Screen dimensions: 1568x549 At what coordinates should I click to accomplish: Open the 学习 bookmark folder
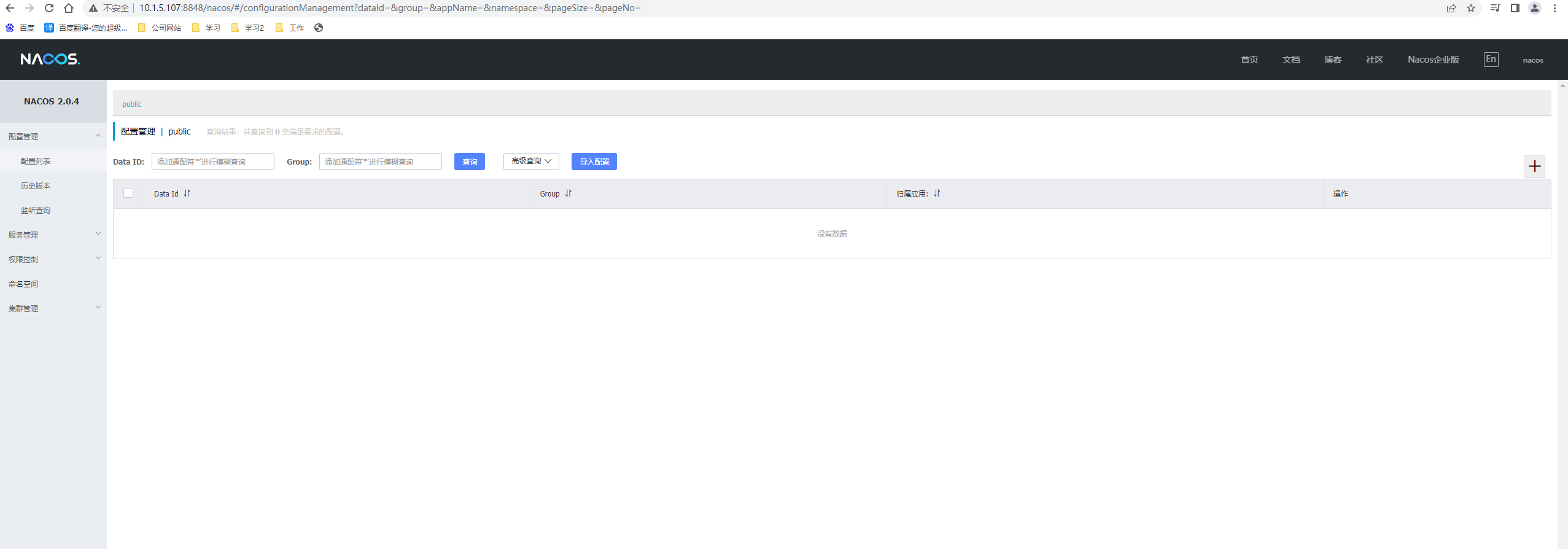click(206, 28)
